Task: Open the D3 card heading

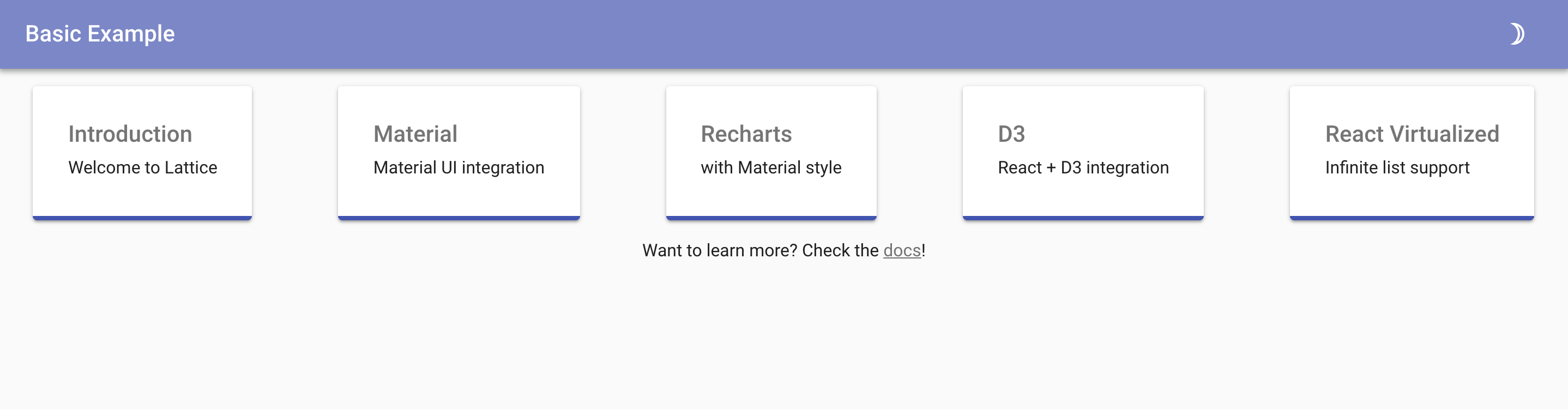Action: coord(1011,134)
